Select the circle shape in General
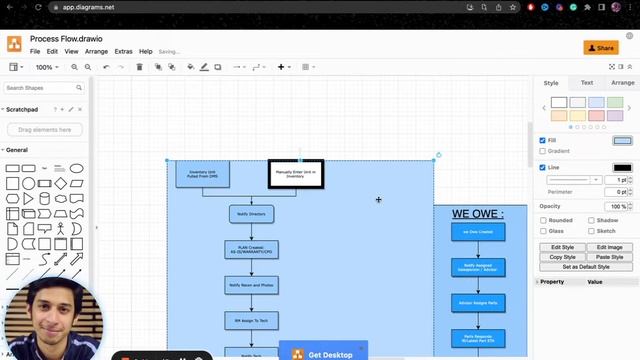 [x=28, y=183]
